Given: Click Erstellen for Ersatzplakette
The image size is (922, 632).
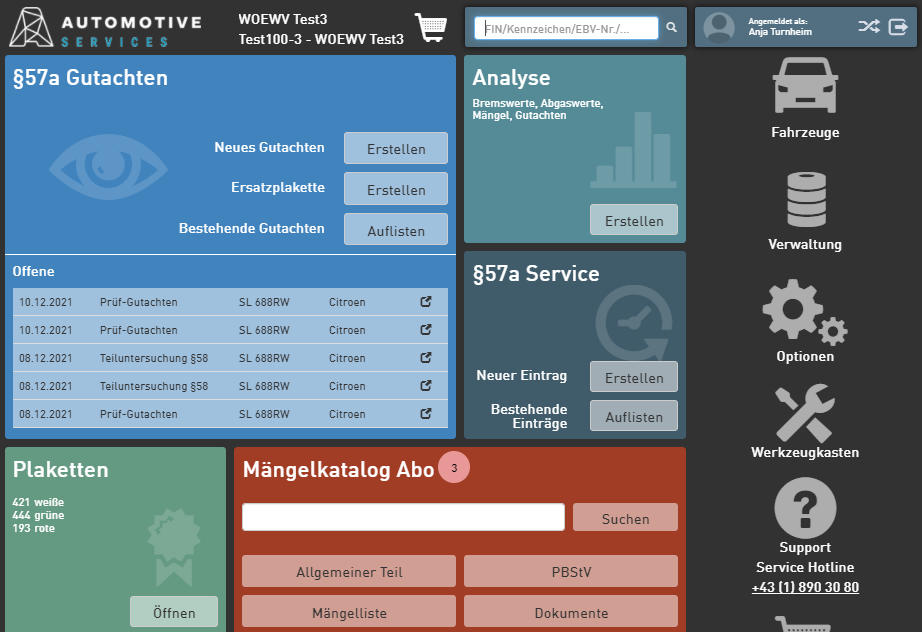Looking at the screenshot, I should point(396,190).
